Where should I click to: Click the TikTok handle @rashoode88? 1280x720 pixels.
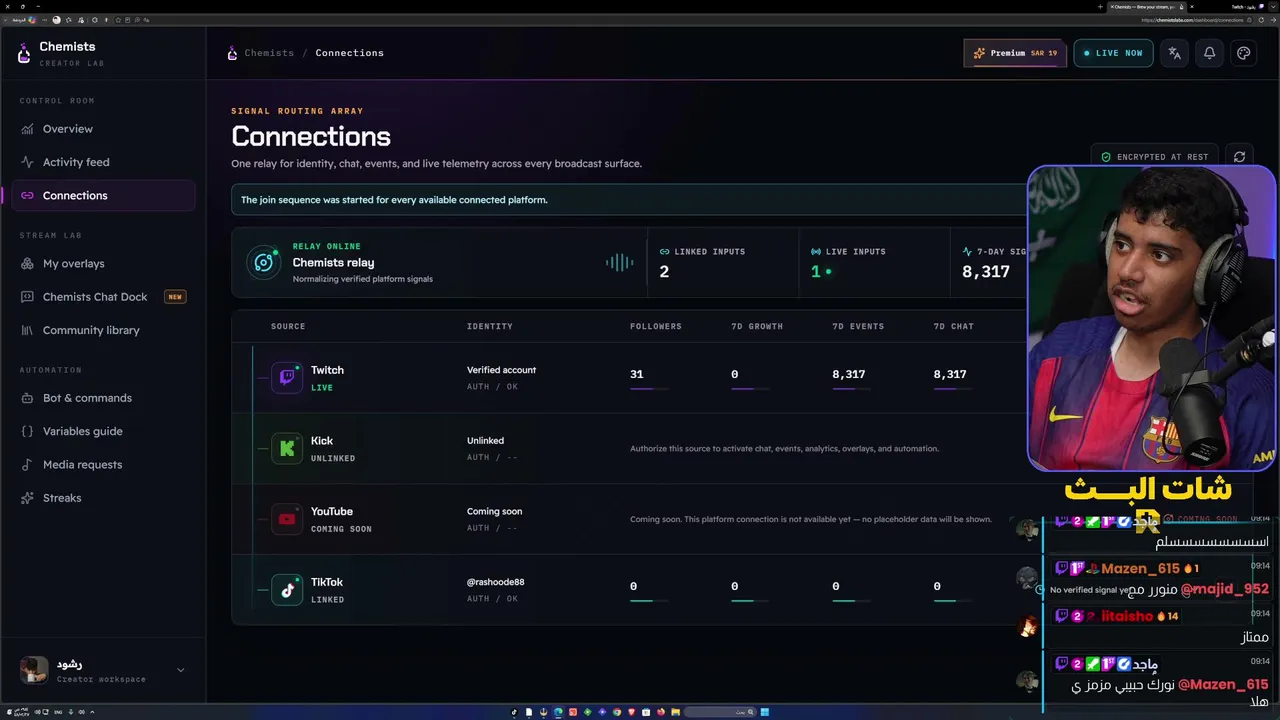pyautogui.click(x=495, y=582)
